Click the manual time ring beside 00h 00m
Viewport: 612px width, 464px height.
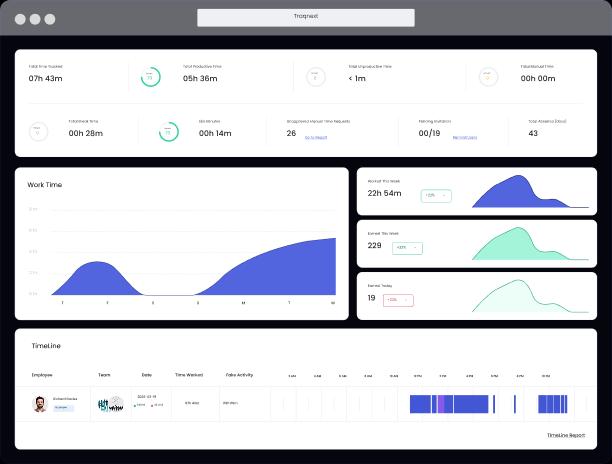tap(488, 77)
